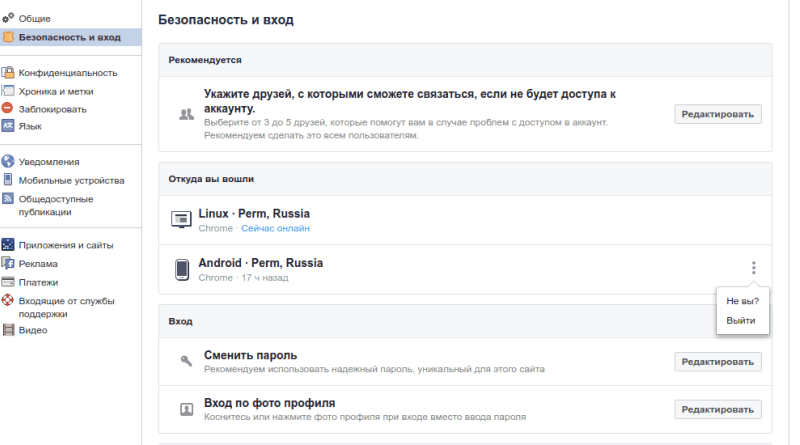Screen dimensions: 800x445
Task: Click Редактировать for Сменить пароль
Action: coord(718,362)
